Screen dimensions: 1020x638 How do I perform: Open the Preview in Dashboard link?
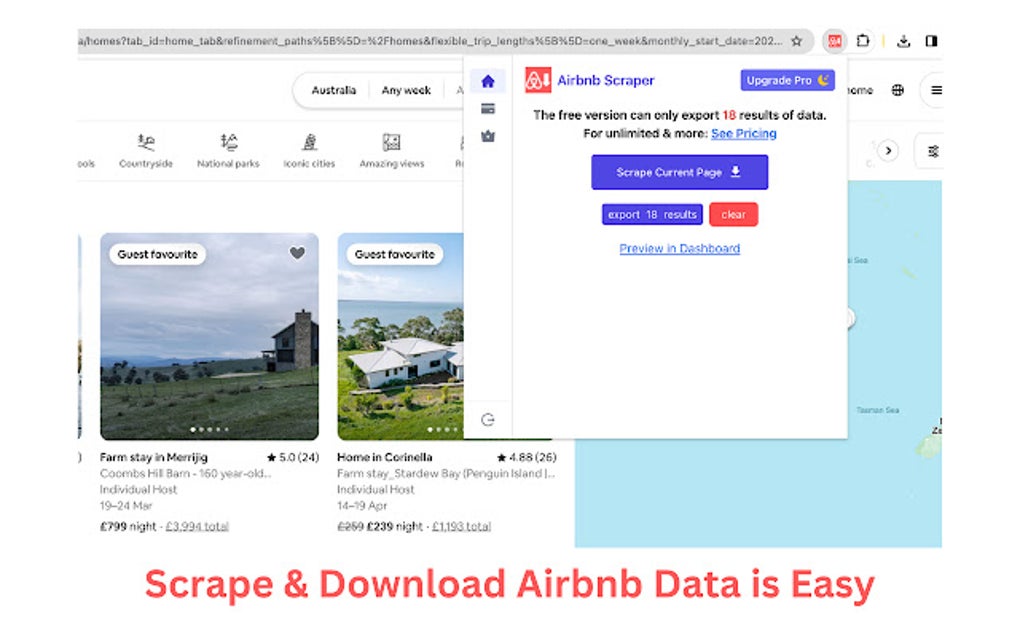coord(679,248)
